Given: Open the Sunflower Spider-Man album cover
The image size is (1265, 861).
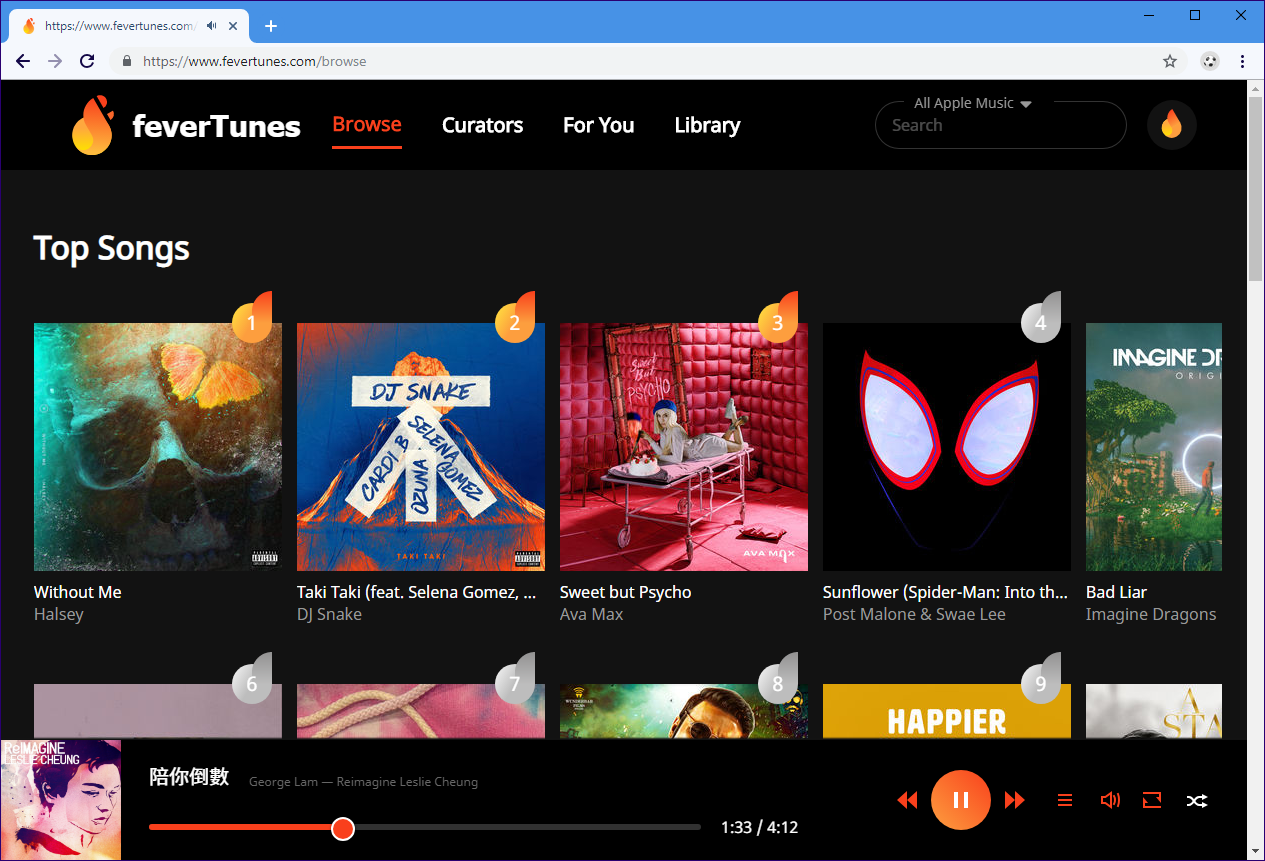Looking at the screenshot, I should pyautogui.click(x=947, y=447).
